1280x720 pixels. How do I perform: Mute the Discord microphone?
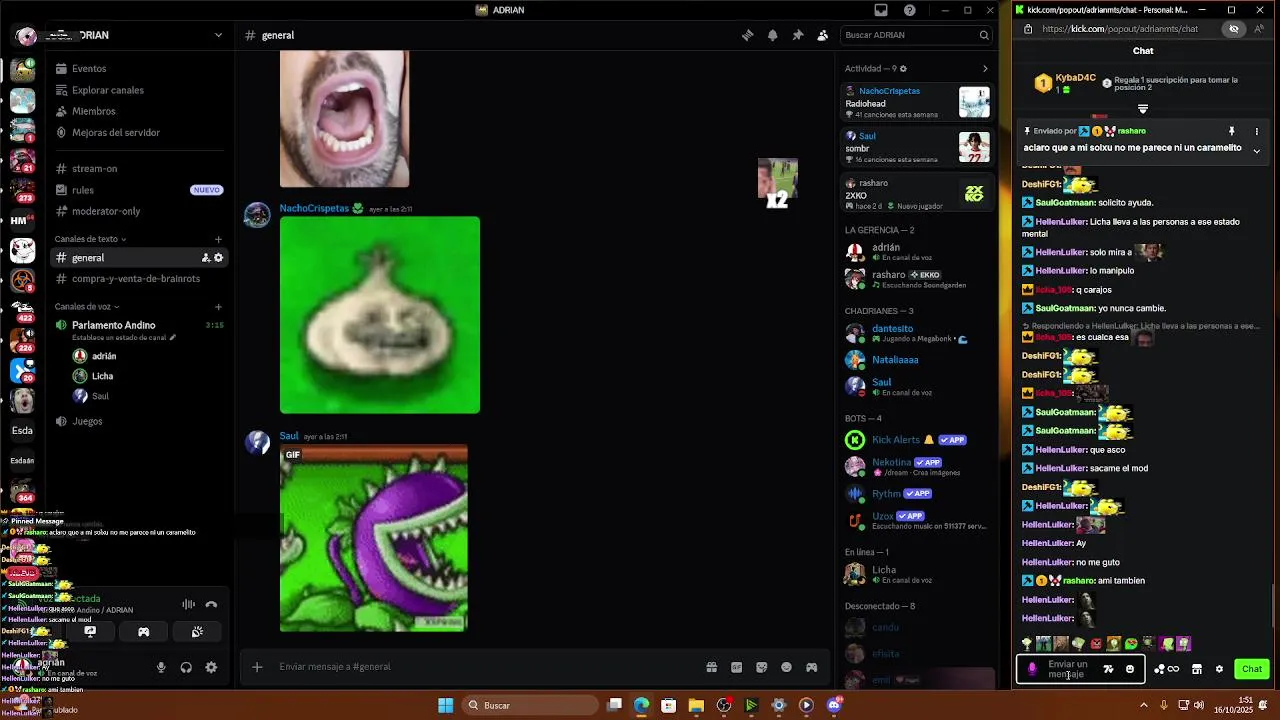161,667
